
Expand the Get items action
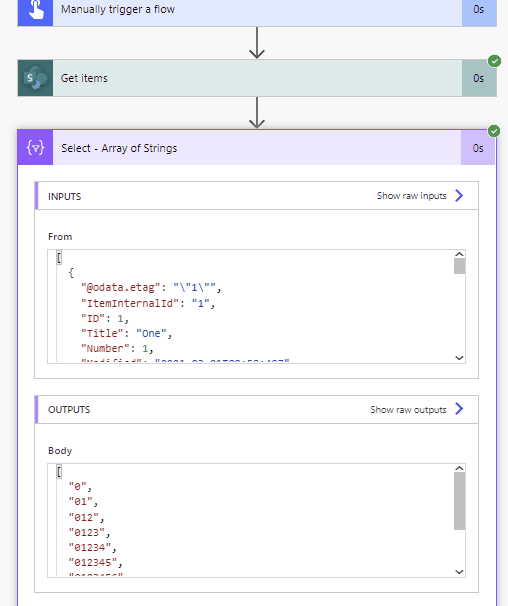click(257, 78)
